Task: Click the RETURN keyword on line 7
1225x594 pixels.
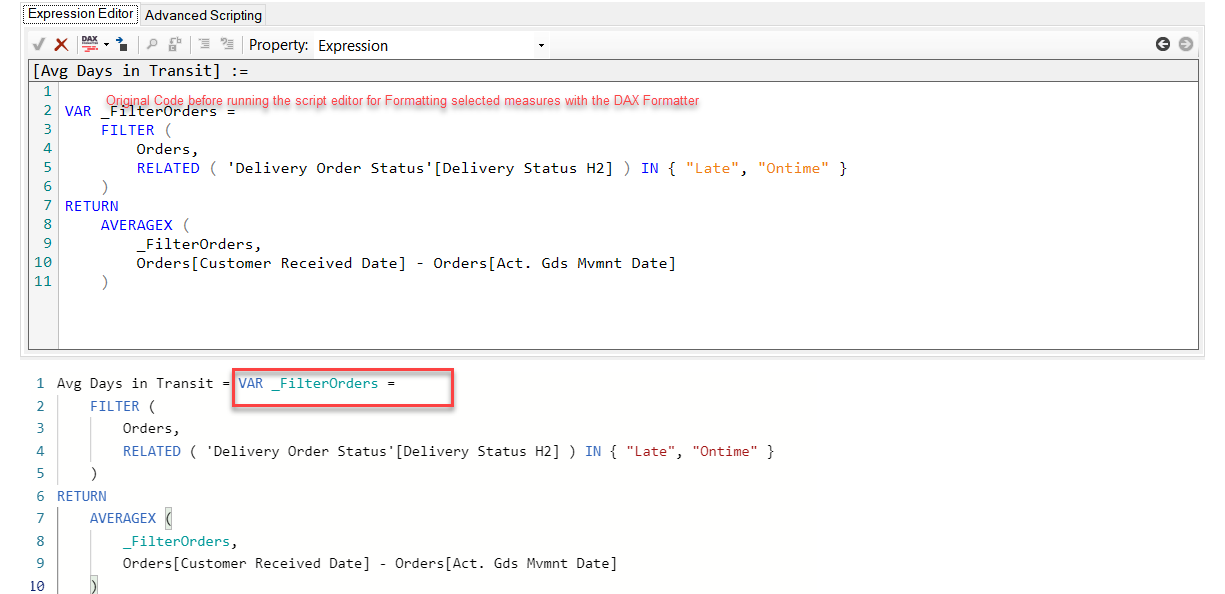Action: (x=91, y=205)
